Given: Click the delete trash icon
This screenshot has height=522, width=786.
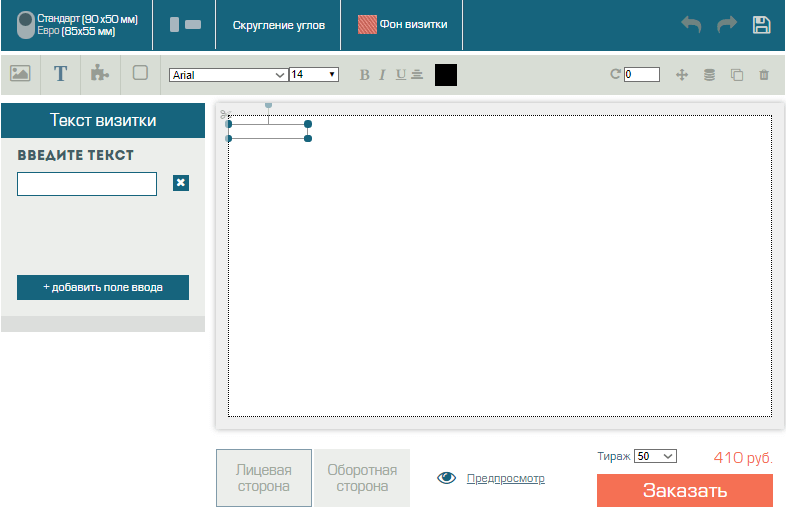Looking at the screenshot, I should [x=764, y=75].
